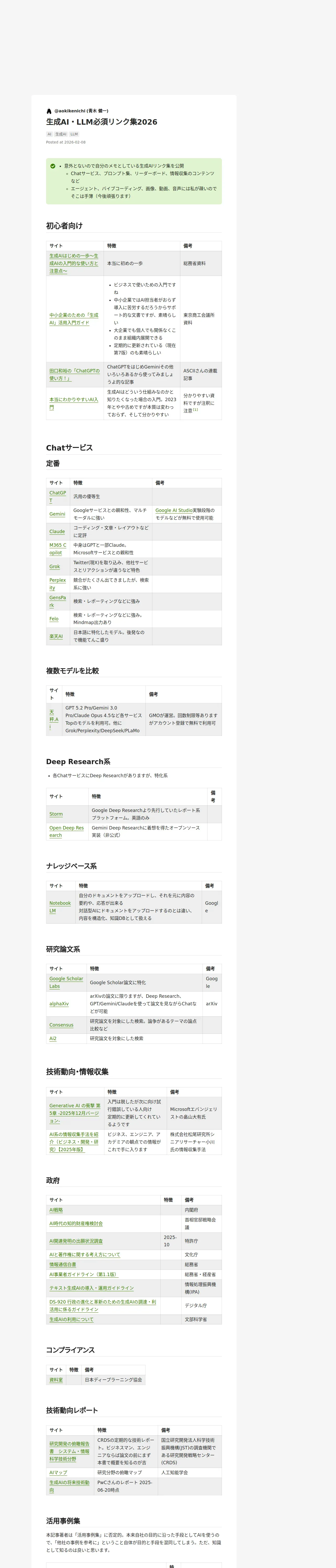Open AI系の情報収集手法を紹介 link
The image size is (336, 1568).
pos(74,1142)
